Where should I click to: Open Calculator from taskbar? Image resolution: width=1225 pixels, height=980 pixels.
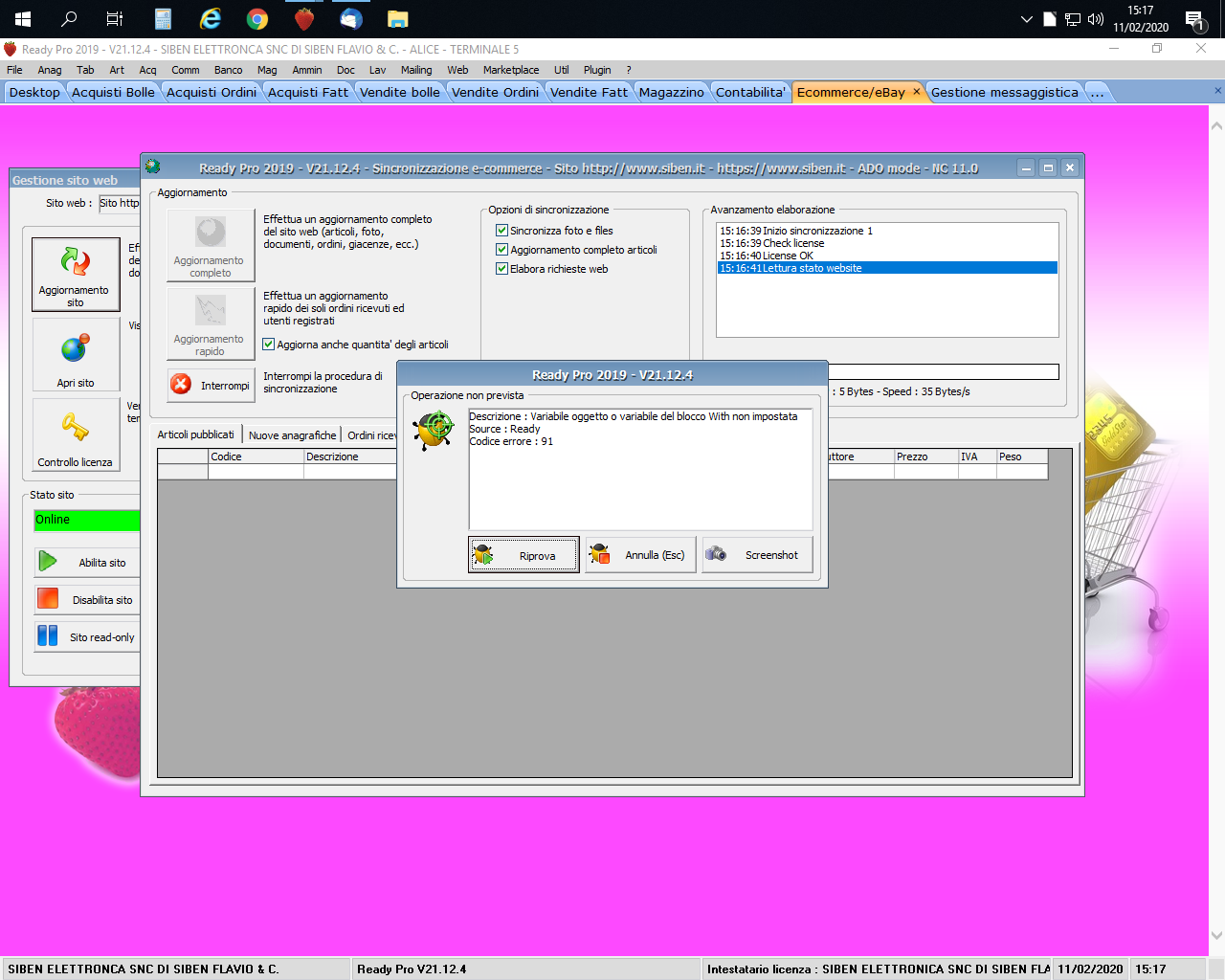[163, 18]
